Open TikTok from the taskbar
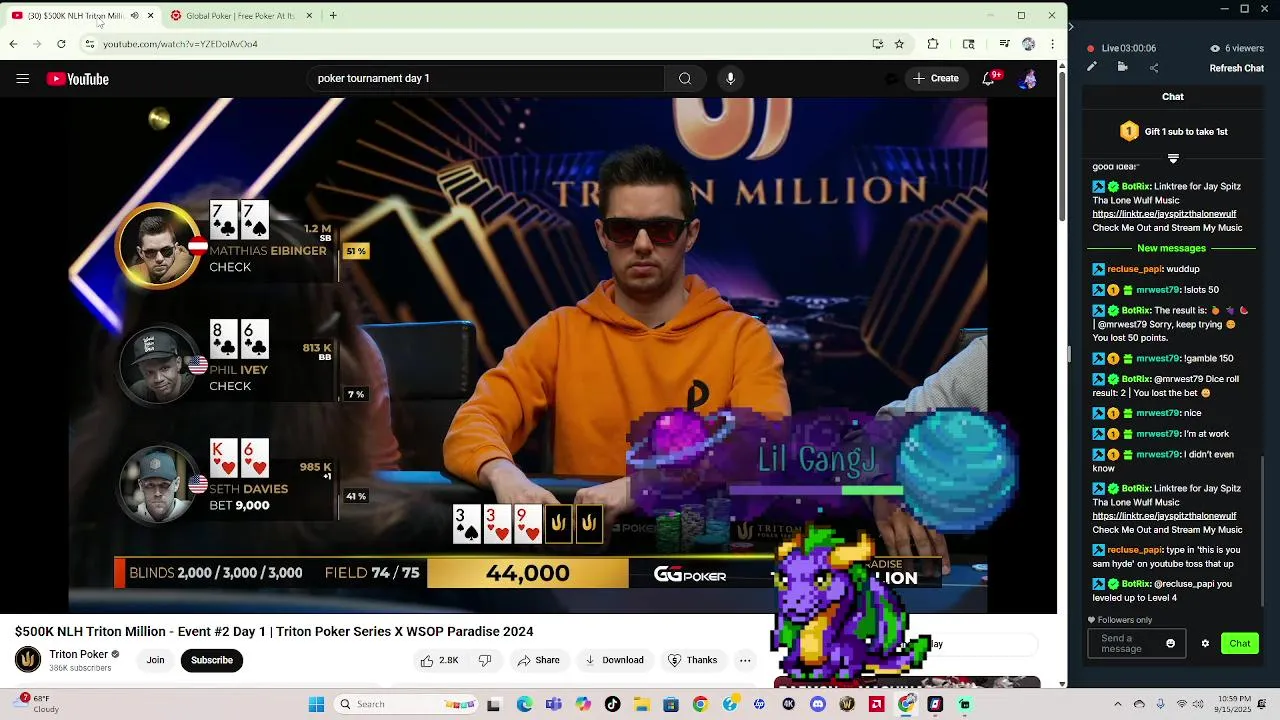Screen dimensions: 1280x720 tap(612, 704)
